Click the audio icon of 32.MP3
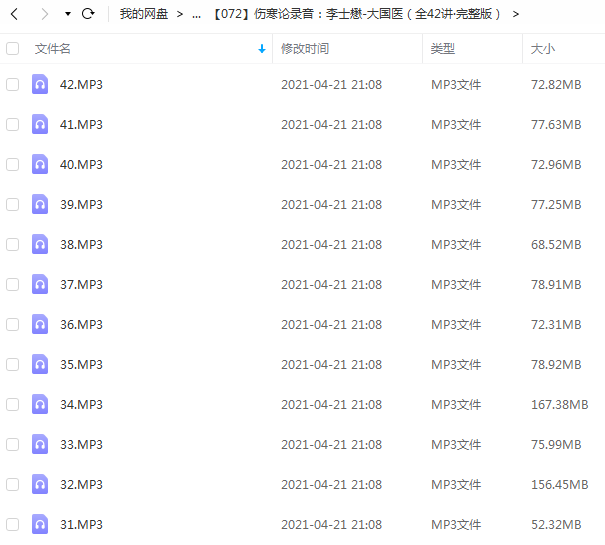The height and width of the screenshot is (545, 605). tap(40, 484)
